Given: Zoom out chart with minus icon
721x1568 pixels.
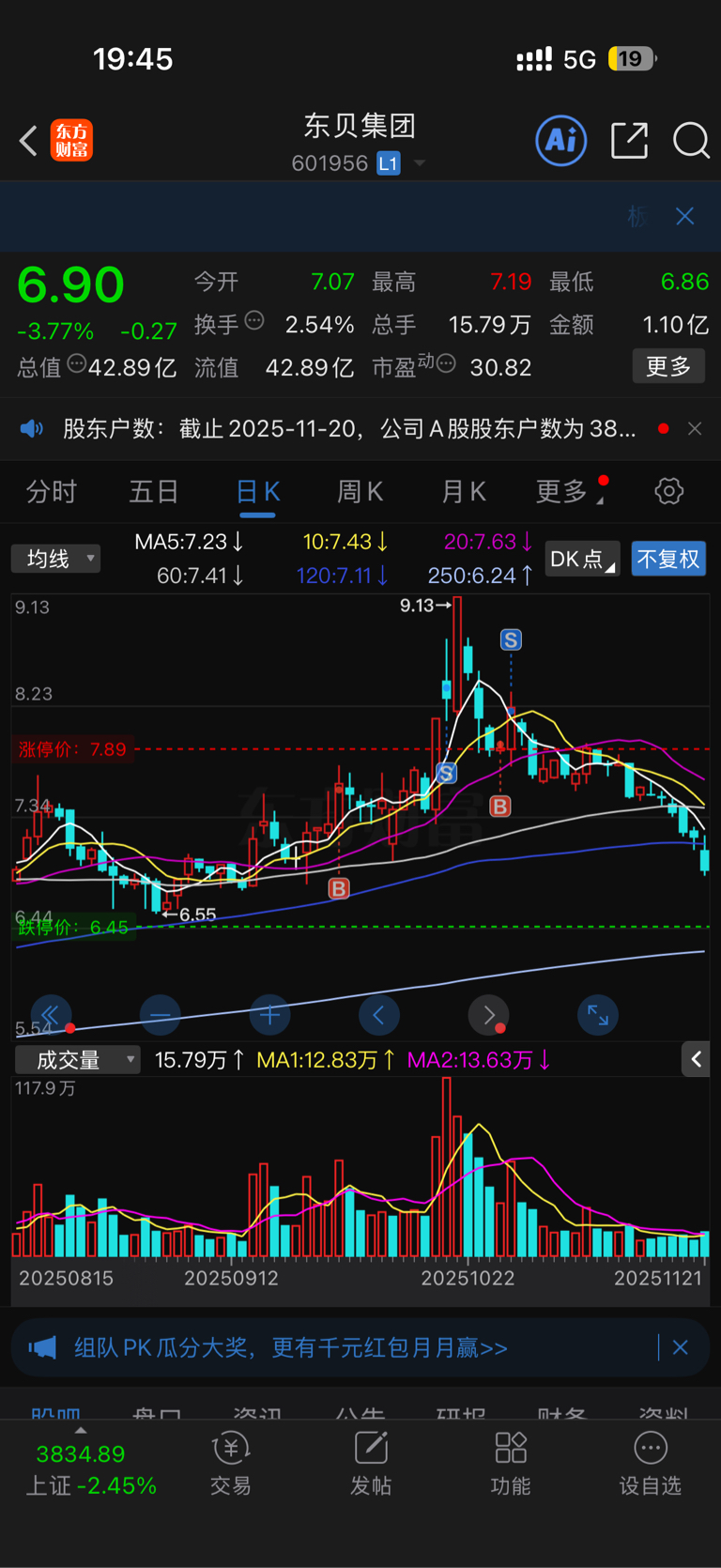Looking at the screenshot, I should pyautogui.click(x=160, y=1015).
